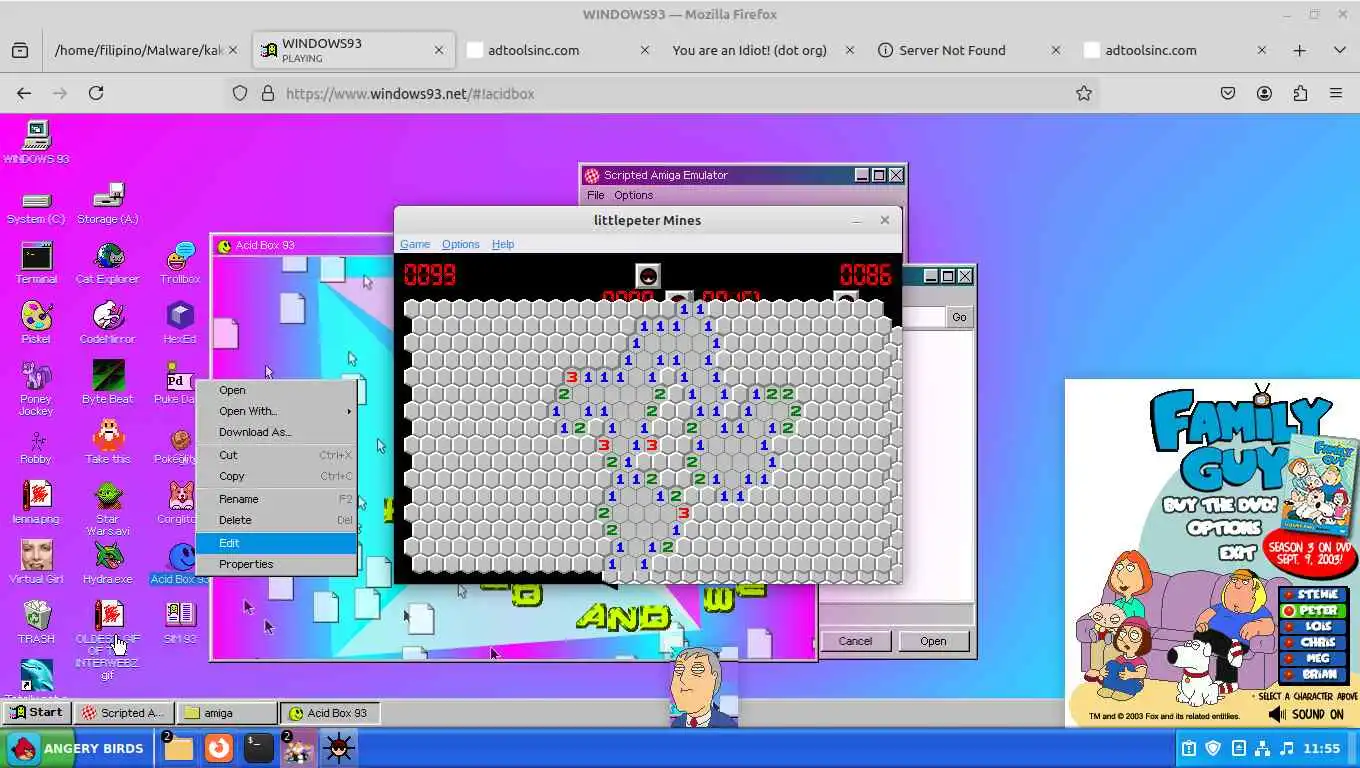Open Options menu in Scripted Amiga Emulator

pos(633,195)
